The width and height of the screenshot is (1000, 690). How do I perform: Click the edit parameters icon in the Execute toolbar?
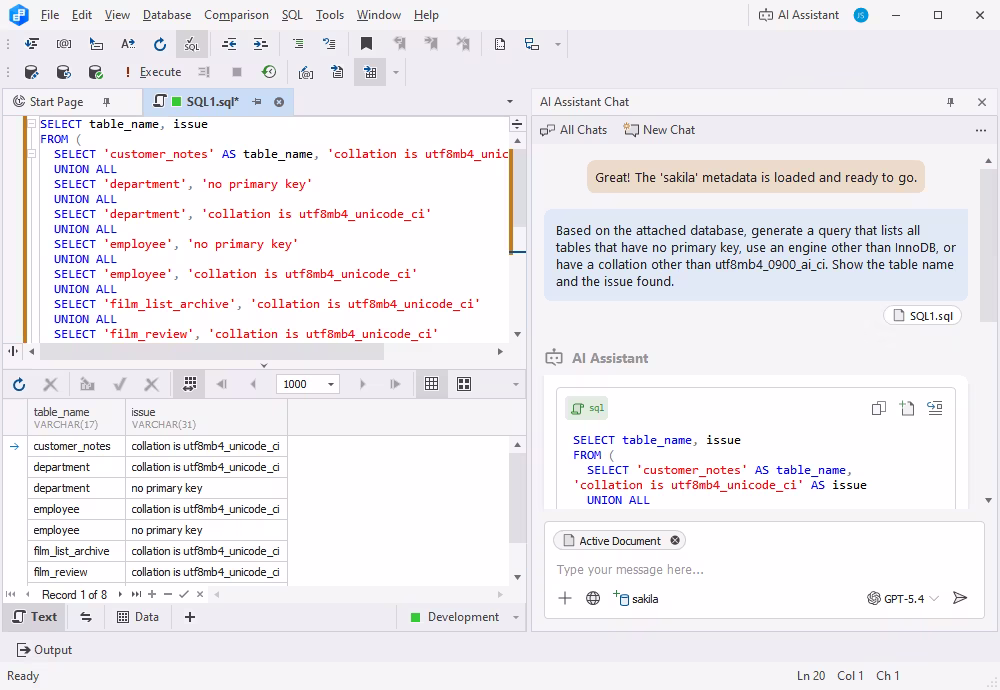(x=306, y=73)
